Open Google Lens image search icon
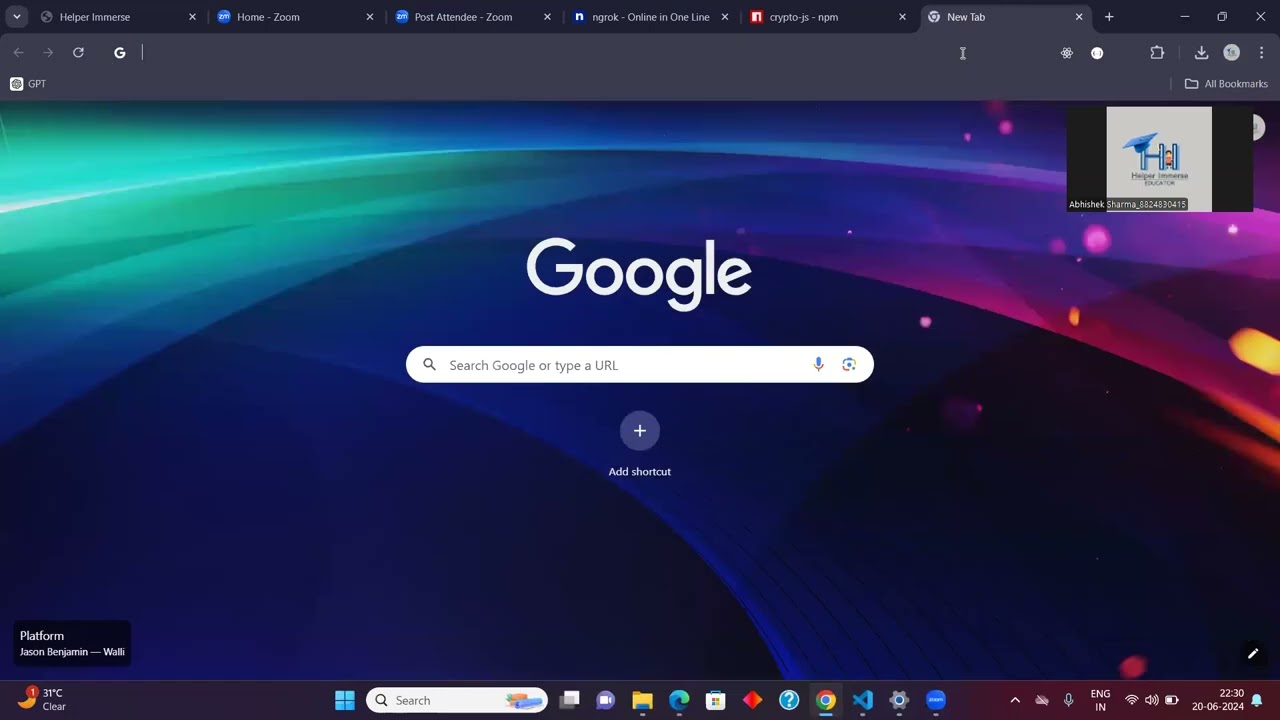This screenshot has height=720, width=1280. click(x=849, y=365)
